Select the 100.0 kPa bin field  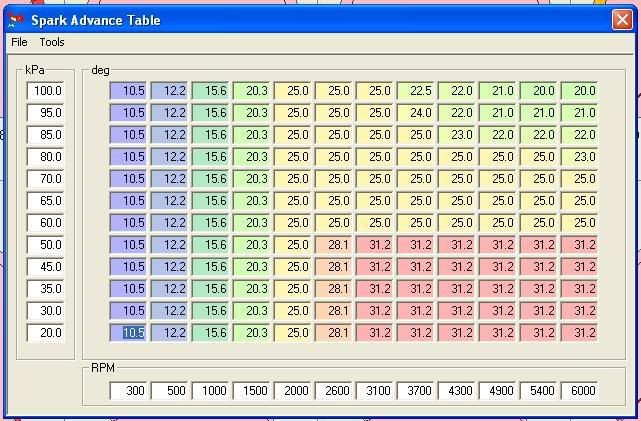(47, 91)
